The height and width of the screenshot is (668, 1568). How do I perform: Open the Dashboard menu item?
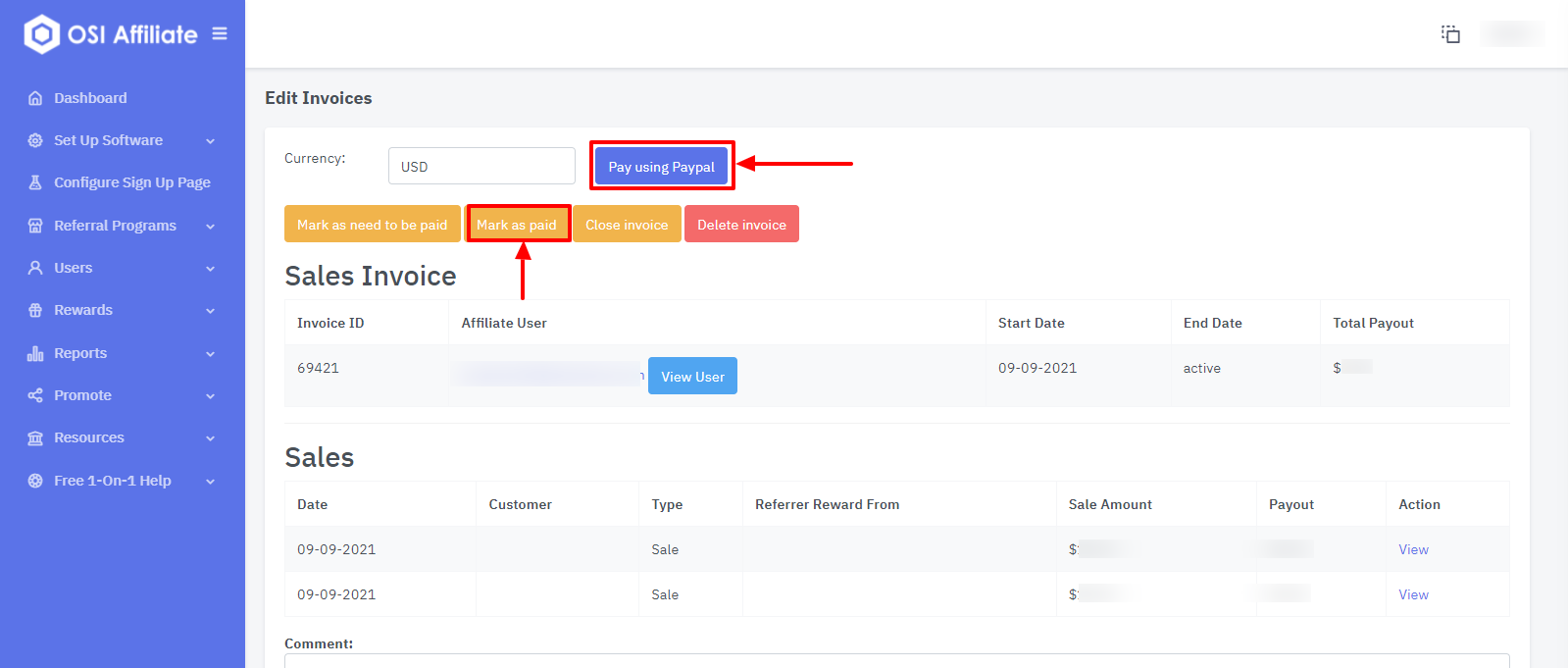[90, 98]
